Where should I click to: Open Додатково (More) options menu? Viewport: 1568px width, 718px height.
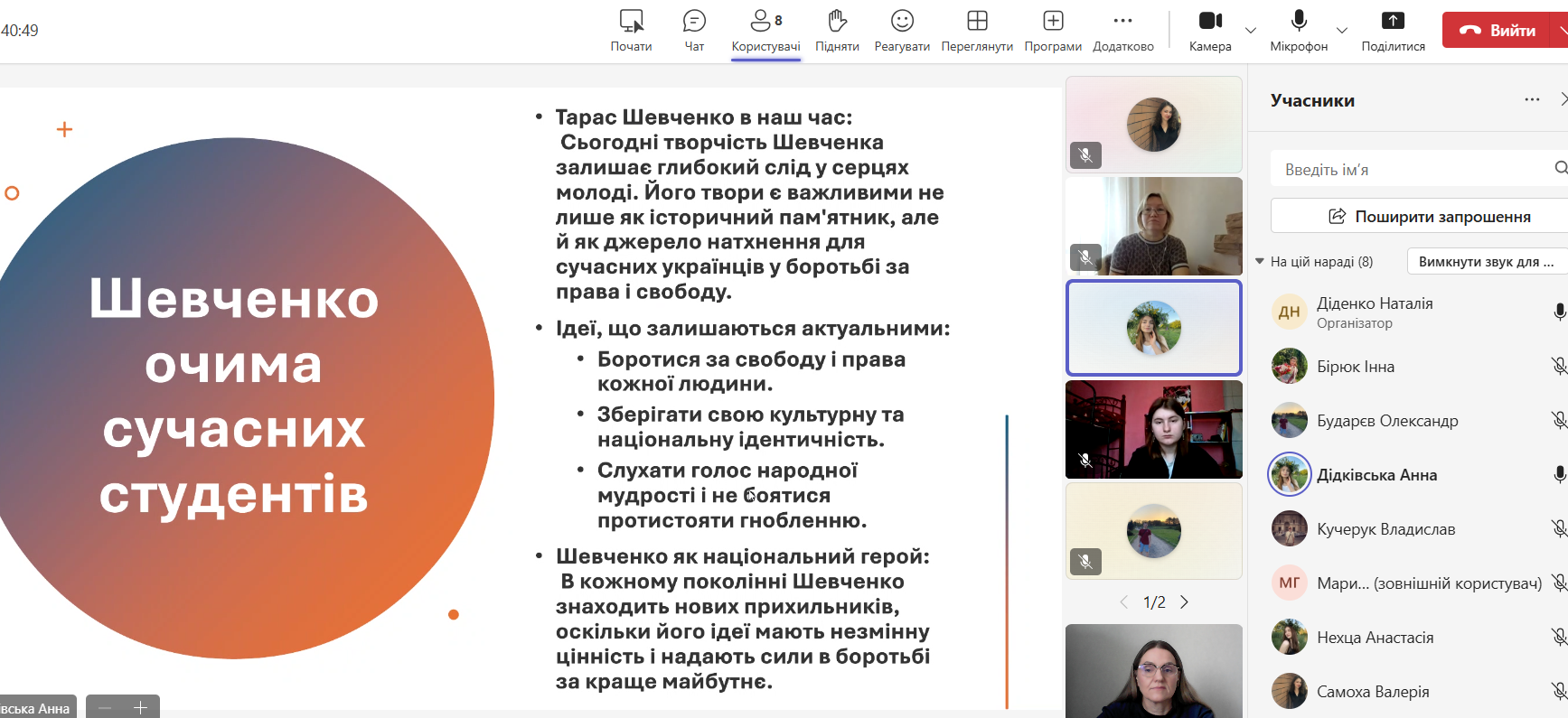pos(1122,31)
